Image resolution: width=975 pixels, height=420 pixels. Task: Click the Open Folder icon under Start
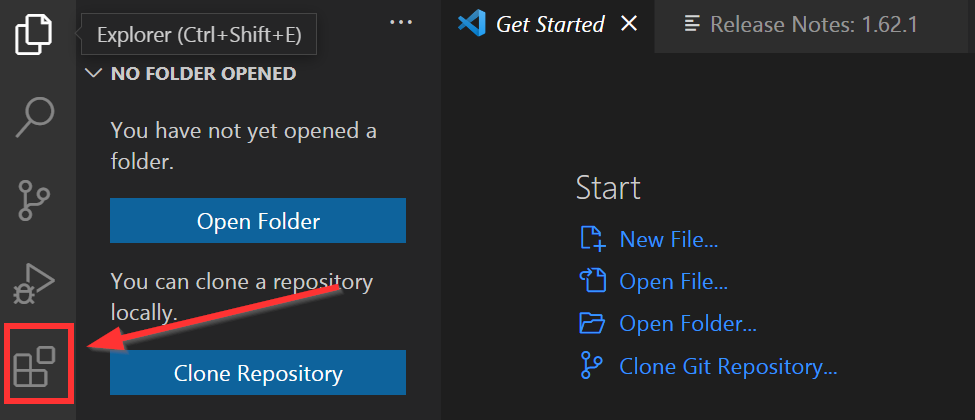click(x=592, y=323)
